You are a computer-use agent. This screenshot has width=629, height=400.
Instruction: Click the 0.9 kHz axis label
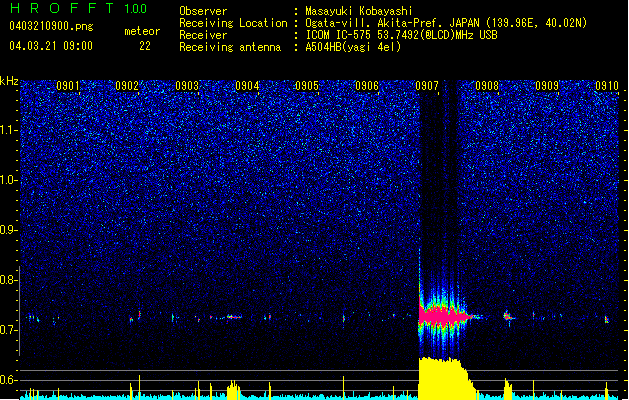coord(9,230)
